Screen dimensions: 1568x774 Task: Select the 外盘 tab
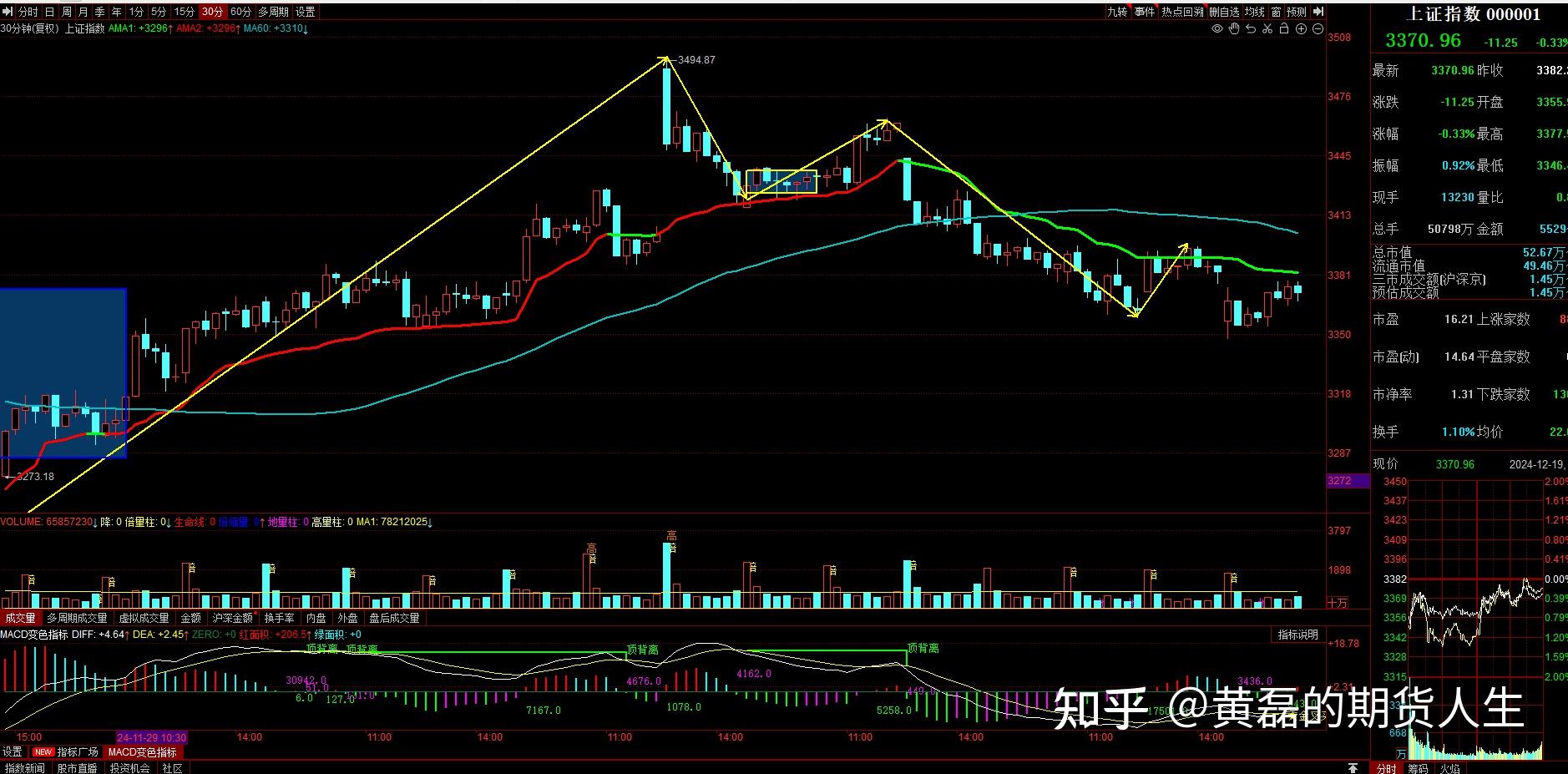347,618
